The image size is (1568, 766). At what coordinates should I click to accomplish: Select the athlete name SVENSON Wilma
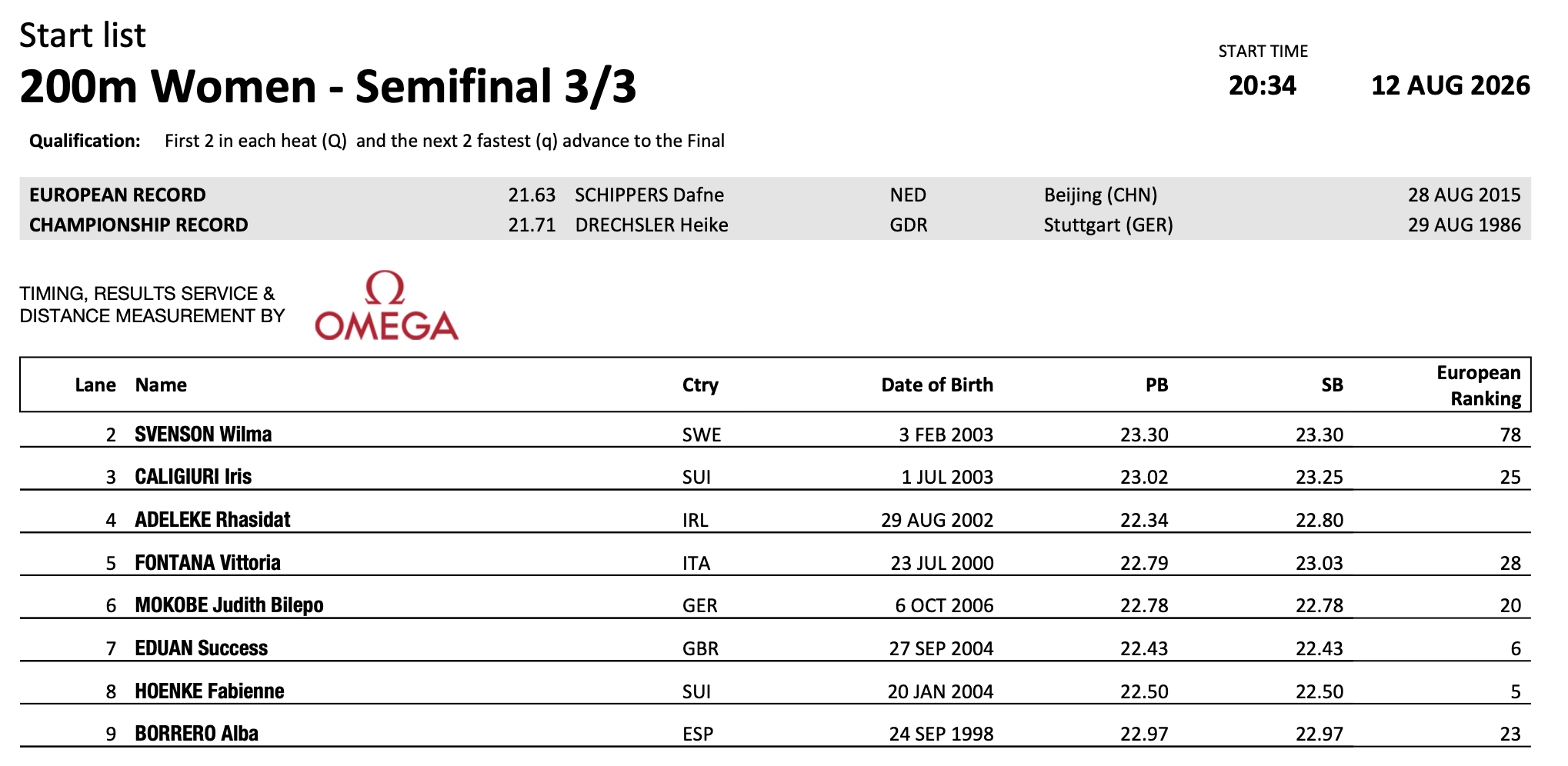[x=203, y=435]
